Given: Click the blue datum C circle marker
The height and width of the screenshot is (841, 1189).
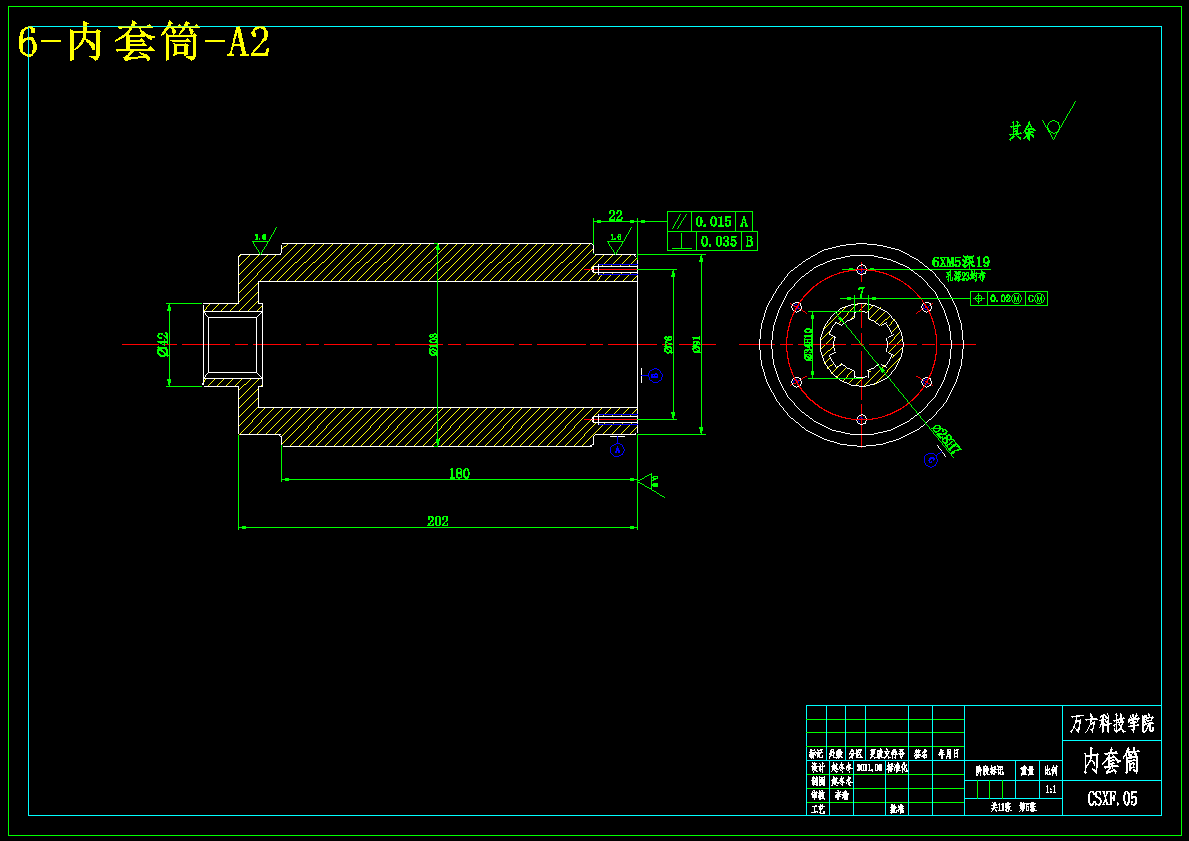Looking at the screenshot, I should pyautogui.click(x=930, y=460).
